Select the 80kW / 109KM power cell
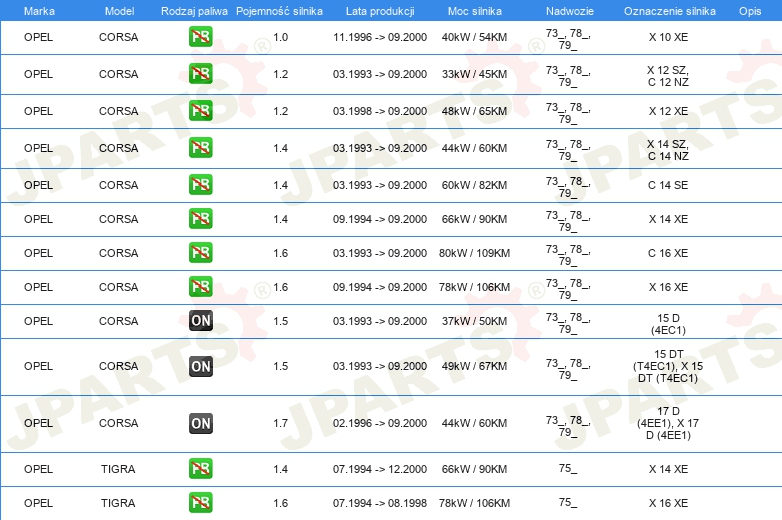 click(x=474, y=253)
